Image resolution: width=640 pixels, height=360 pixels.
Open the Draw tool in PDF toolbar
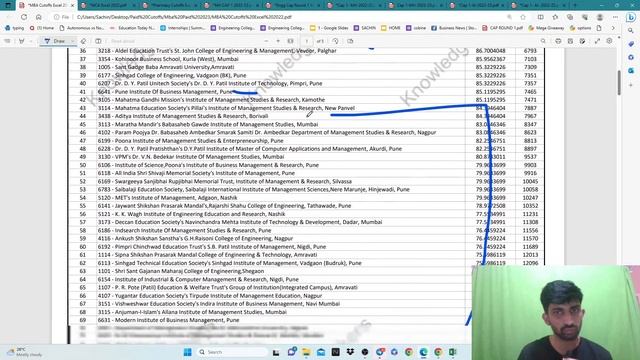tap(55, 41)
